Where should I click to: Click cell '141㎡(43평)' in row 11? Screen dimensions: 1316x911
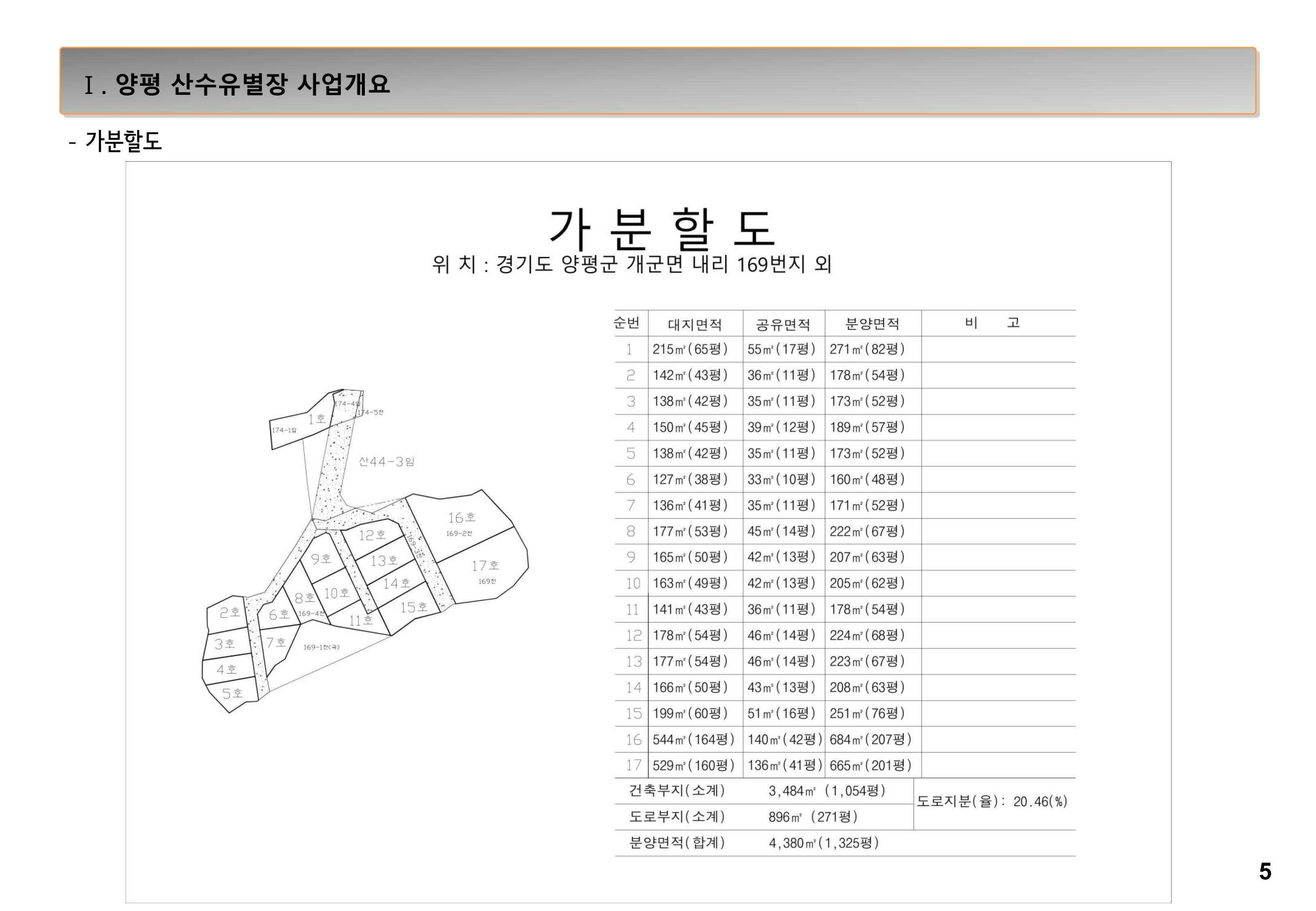pos(690,610)
